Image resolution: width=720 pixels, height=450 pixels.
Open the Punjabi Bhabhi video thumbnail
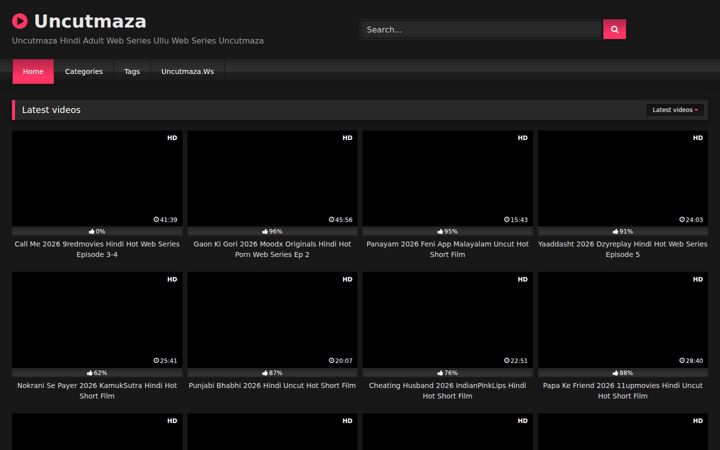(x=272, y=320)
